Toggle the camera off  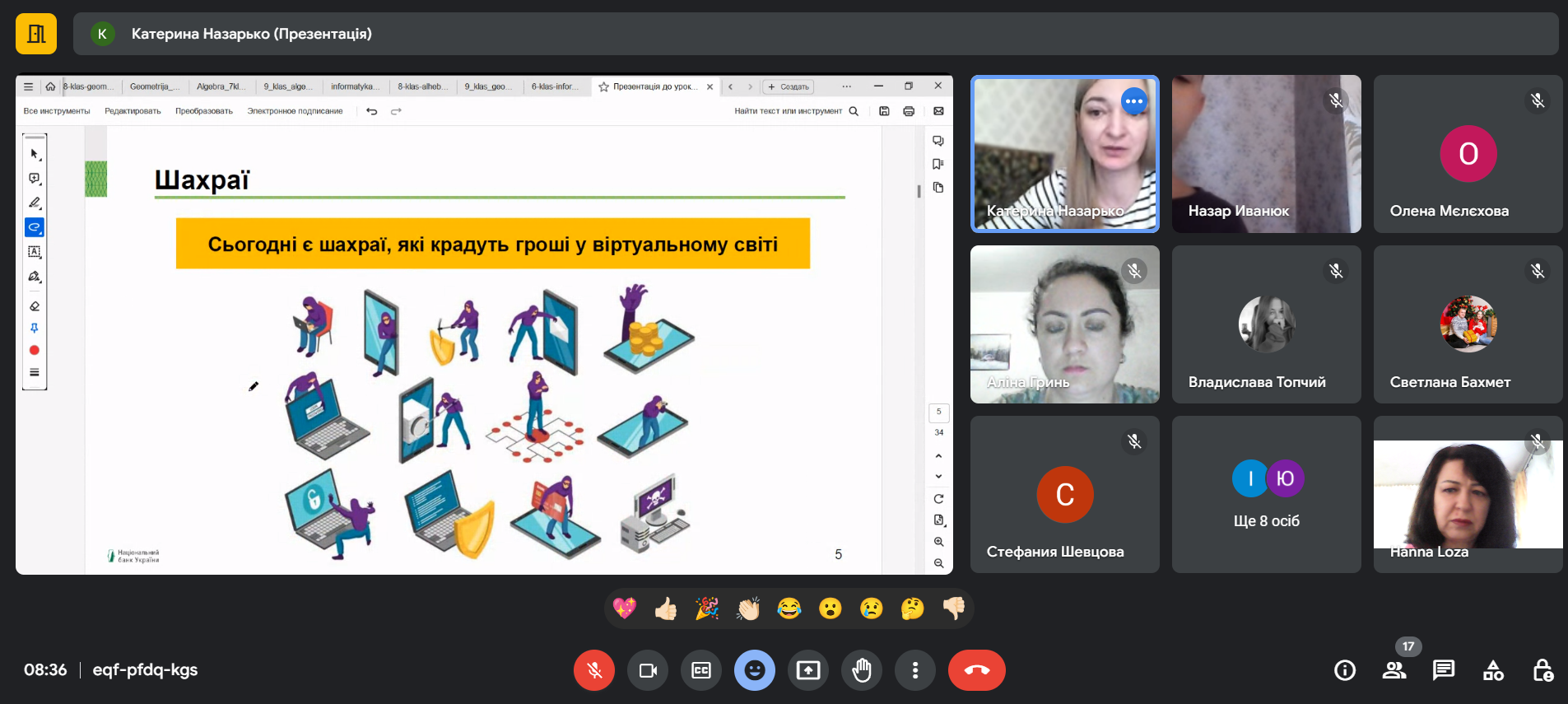[648, 670]
